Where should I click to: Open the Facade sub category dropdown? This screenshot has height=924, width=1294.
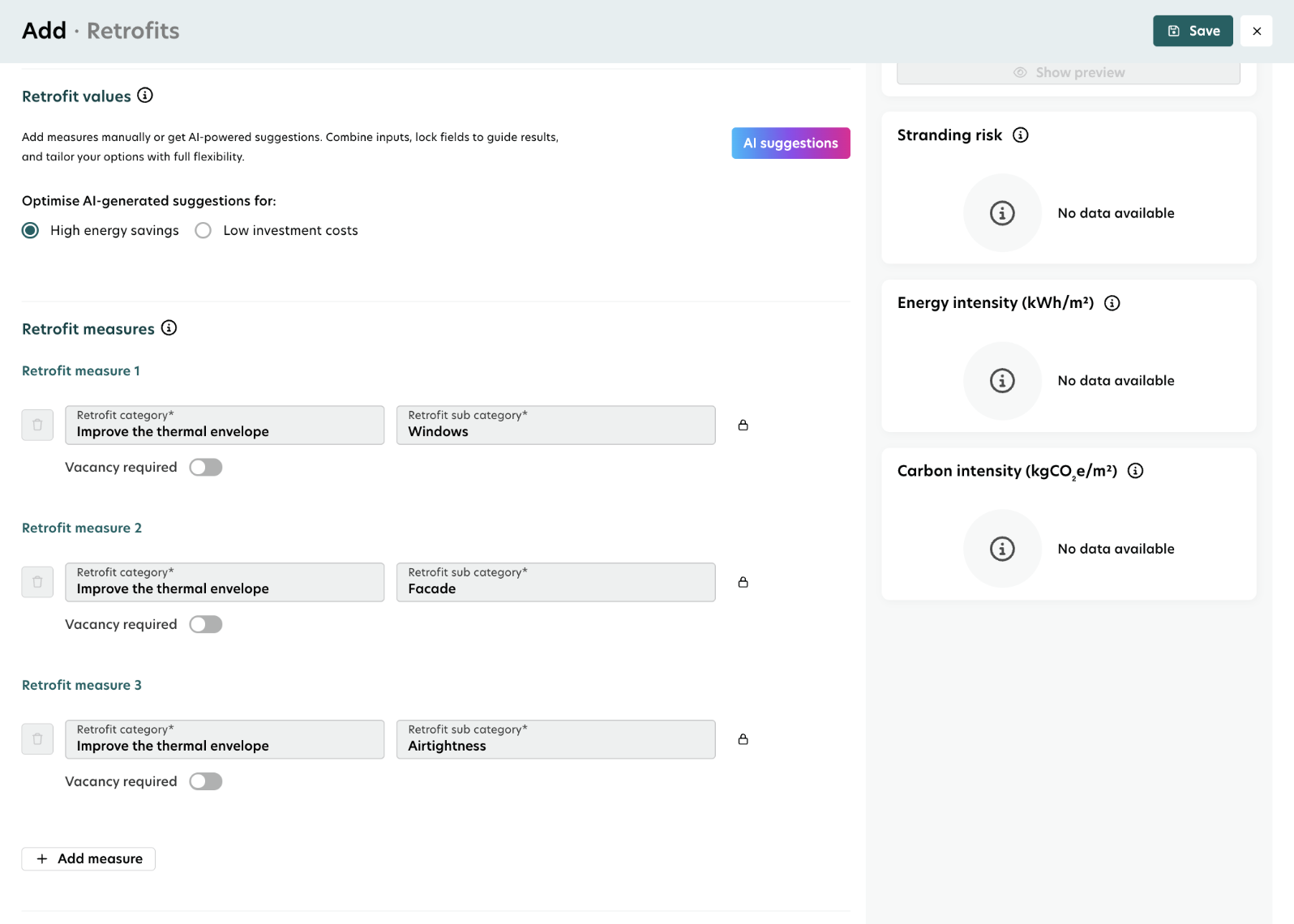(555, 582)
